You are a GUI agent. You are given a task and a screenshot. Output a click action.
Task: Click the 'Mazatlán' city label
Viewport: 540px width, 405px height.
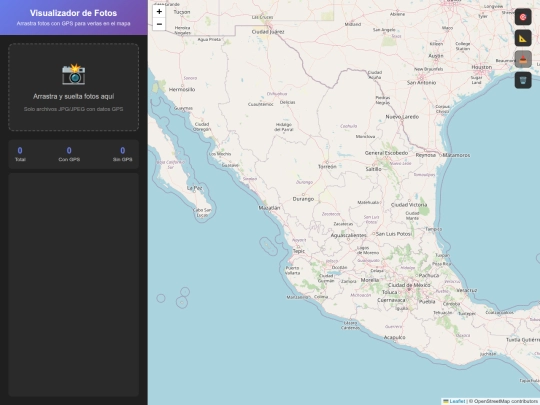[x=269, y=208]
